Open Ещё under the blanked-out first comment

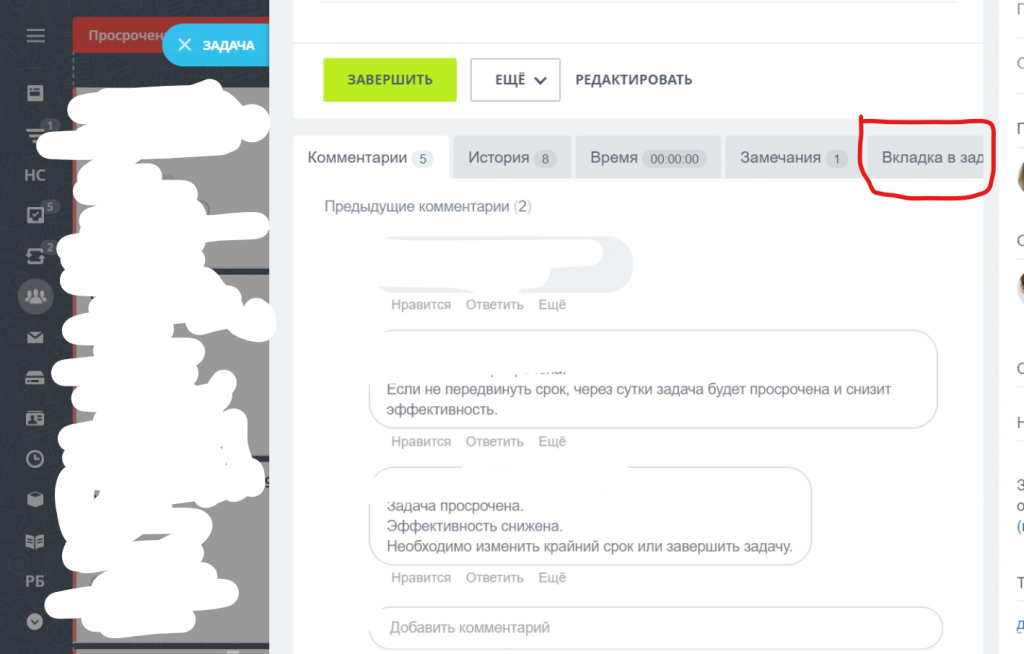(552, 304)
